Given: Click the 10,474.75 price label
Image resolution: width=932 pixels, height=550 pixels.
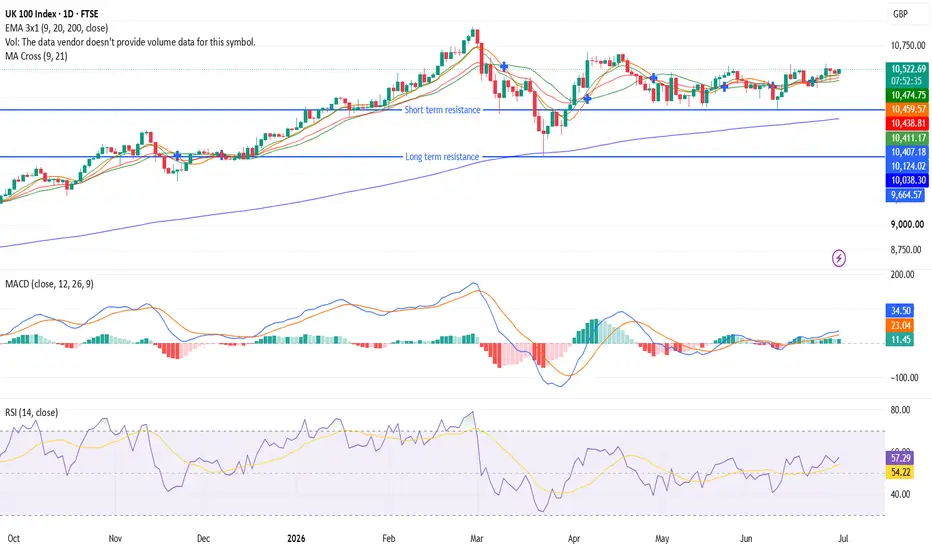Looking at the screenshot, I should [907, 95].
